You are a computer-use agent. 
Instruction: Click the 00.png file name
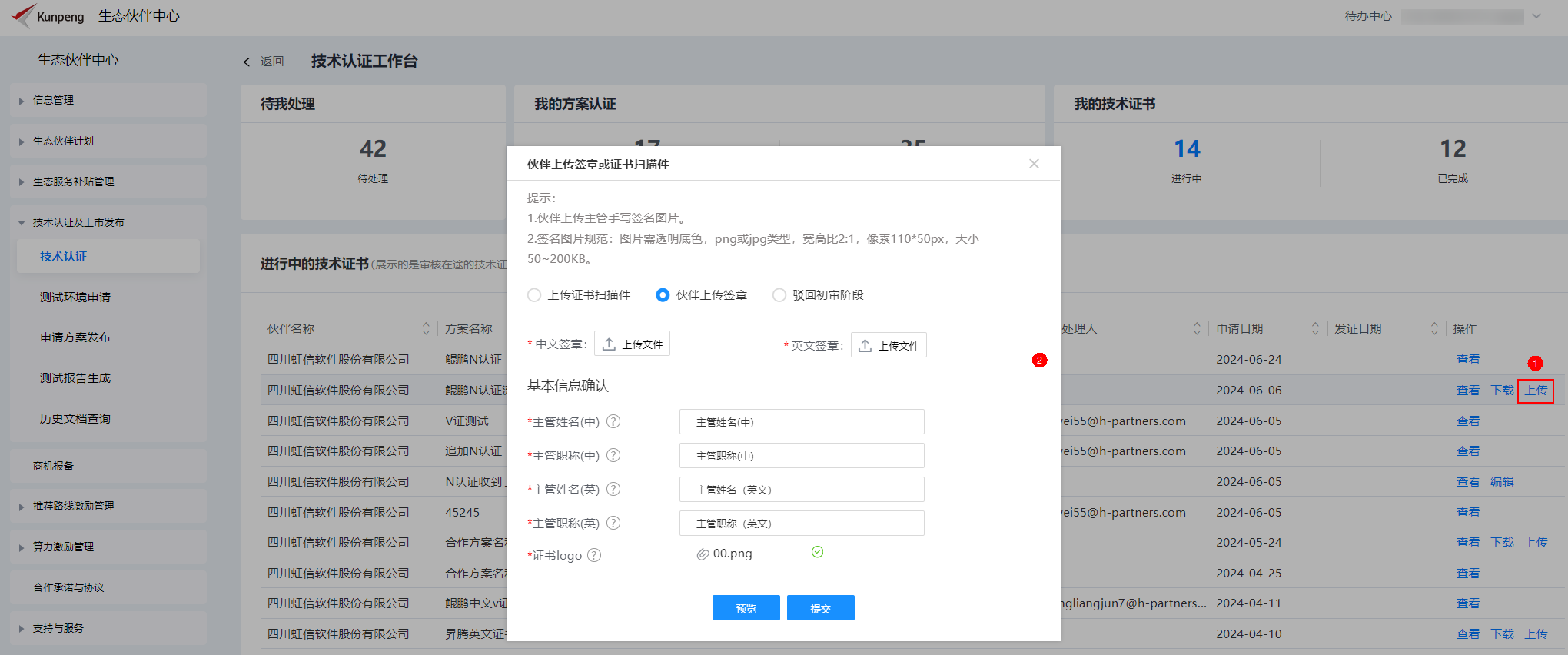coord(733,554)
